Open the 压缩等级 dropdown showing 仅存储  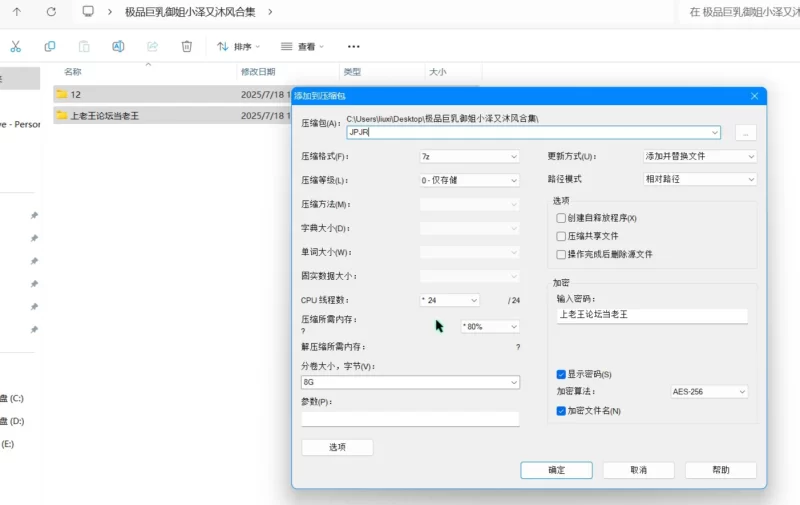click(x=469, y=181)
